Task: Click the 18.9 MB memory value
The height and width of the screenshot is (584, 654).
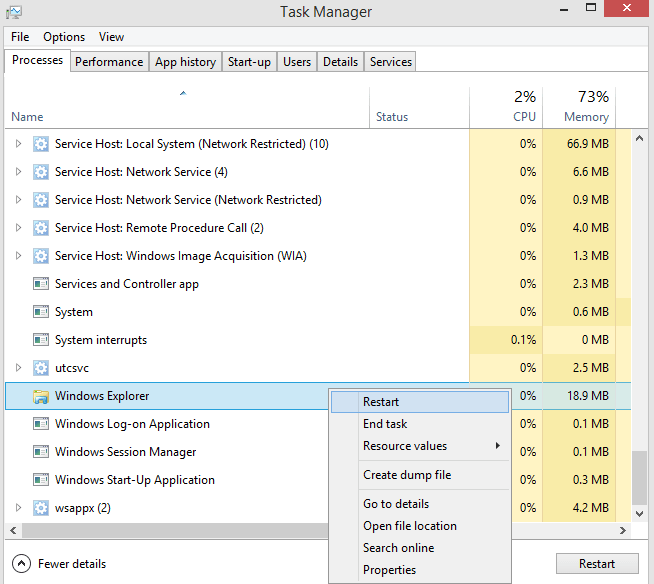Action: click(x=588, y=395)
